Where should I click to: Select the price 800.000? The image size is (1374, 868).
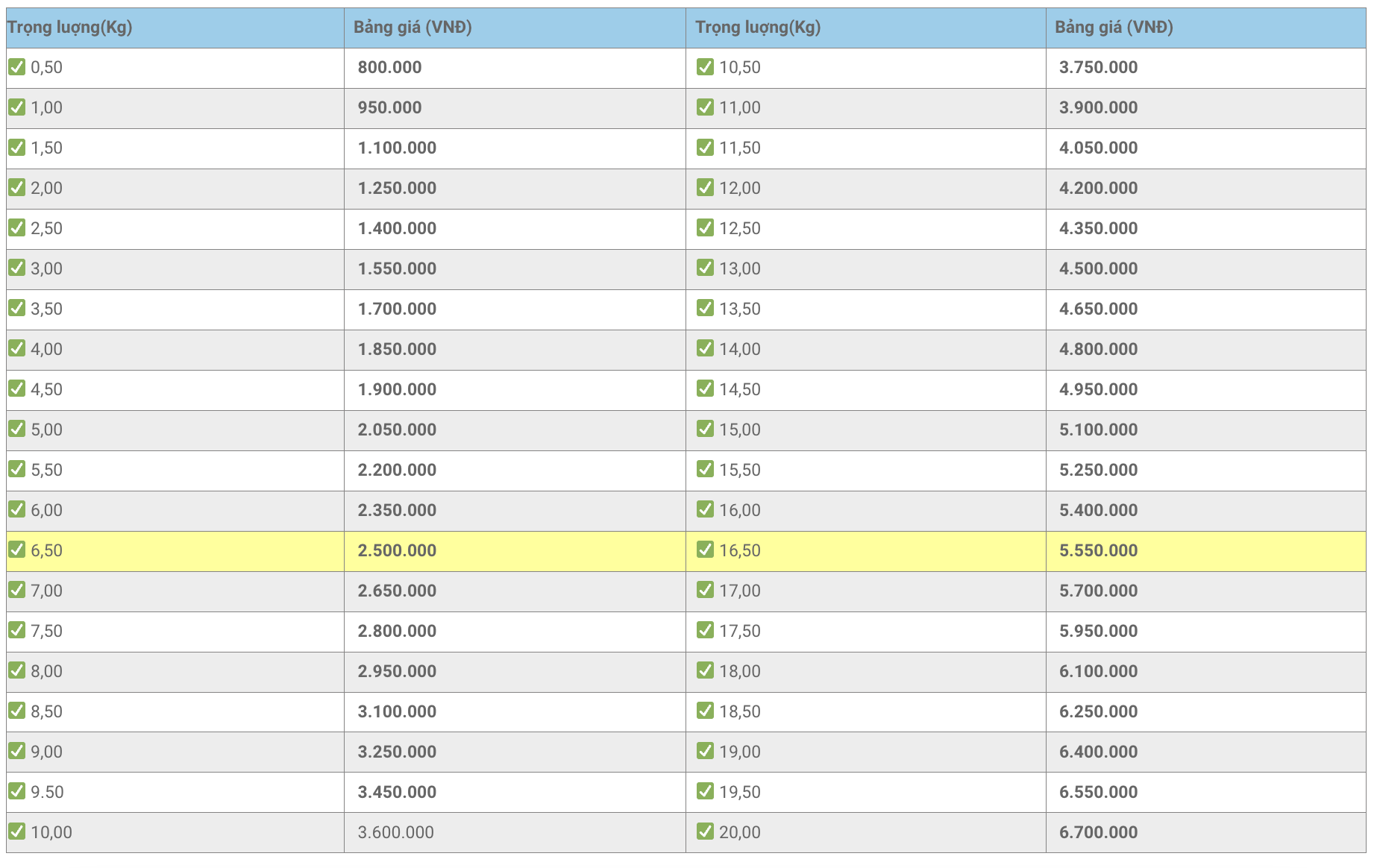click(389, 67)
